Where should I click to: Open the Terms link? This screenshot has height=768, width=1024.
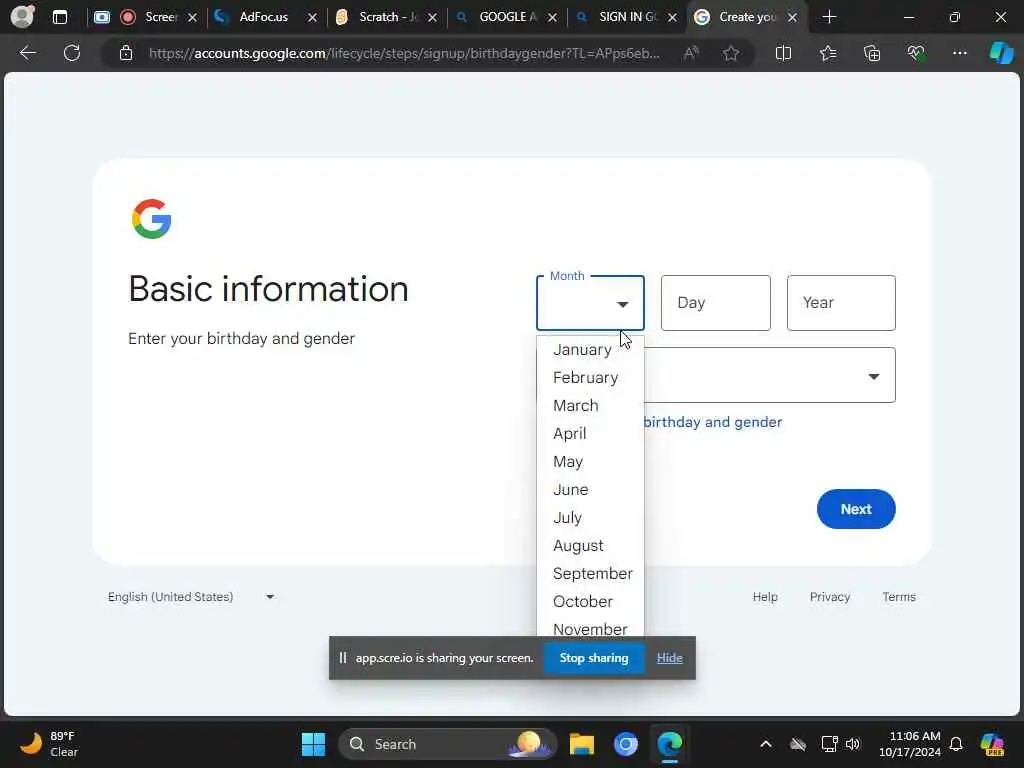(899, 597)
